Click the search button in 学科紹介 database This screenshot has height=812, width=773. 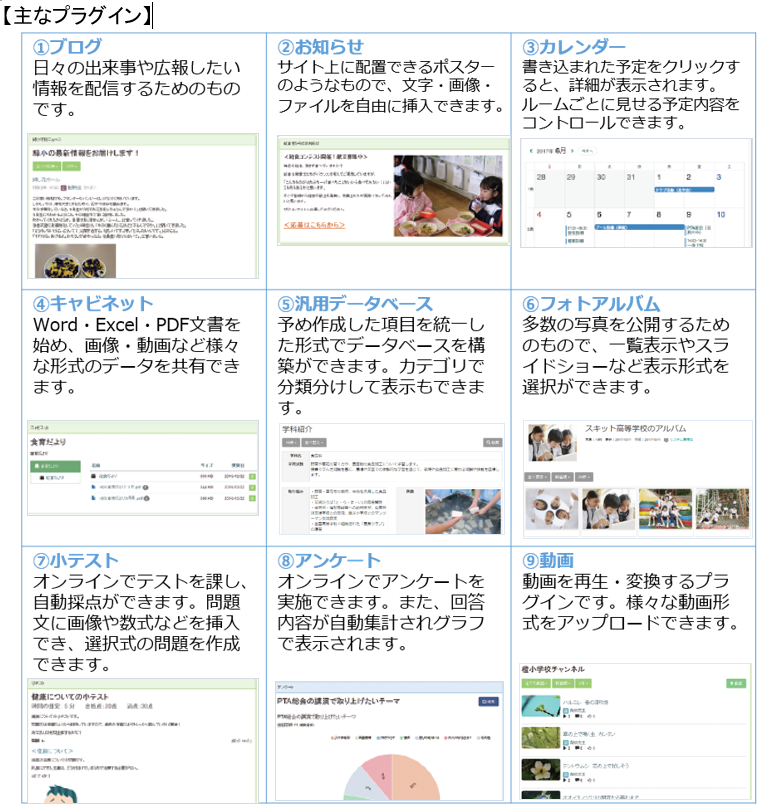click(493, 440)
